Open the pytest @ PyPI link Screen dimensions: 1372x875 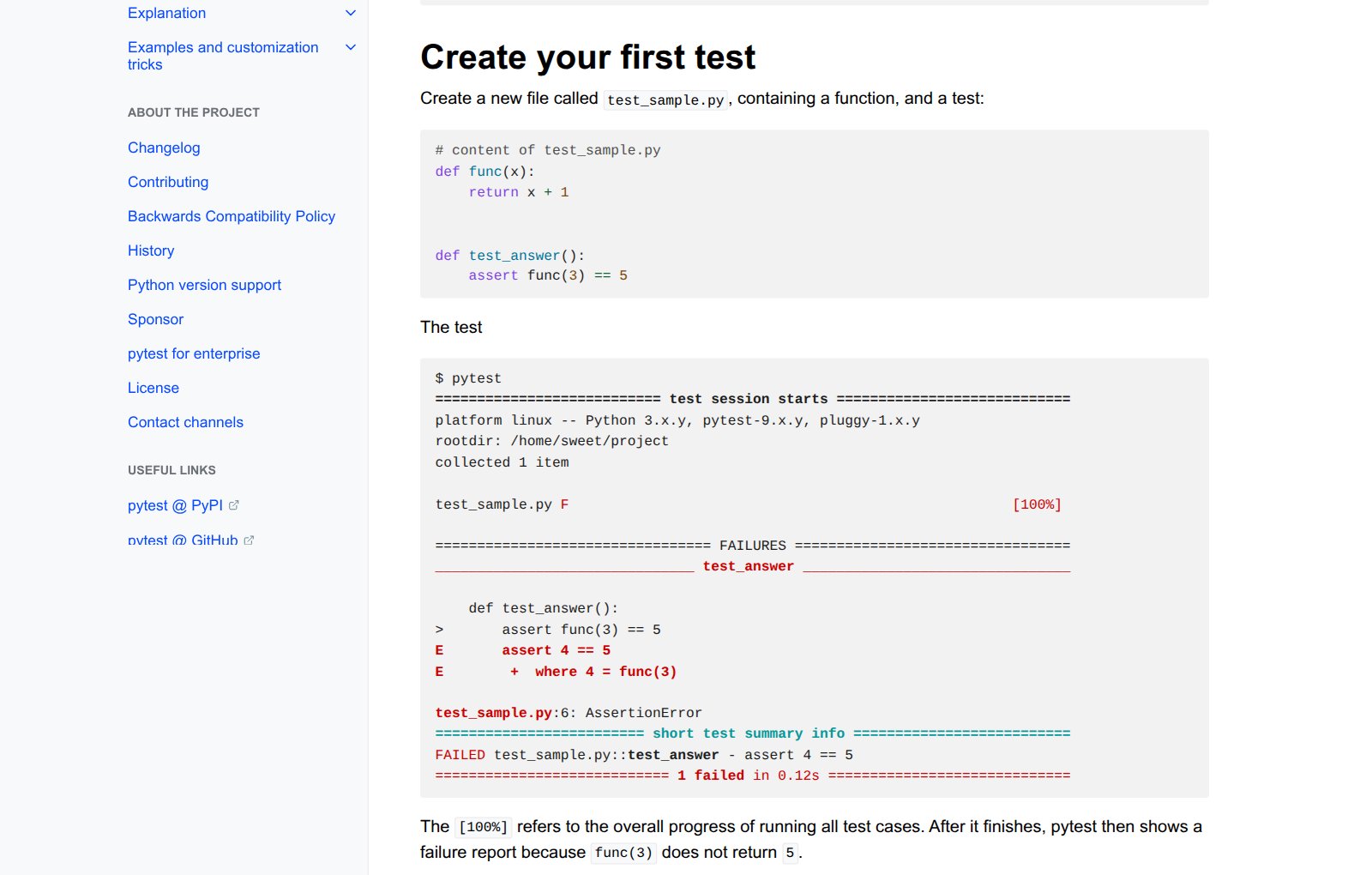(x=175, y=505)
